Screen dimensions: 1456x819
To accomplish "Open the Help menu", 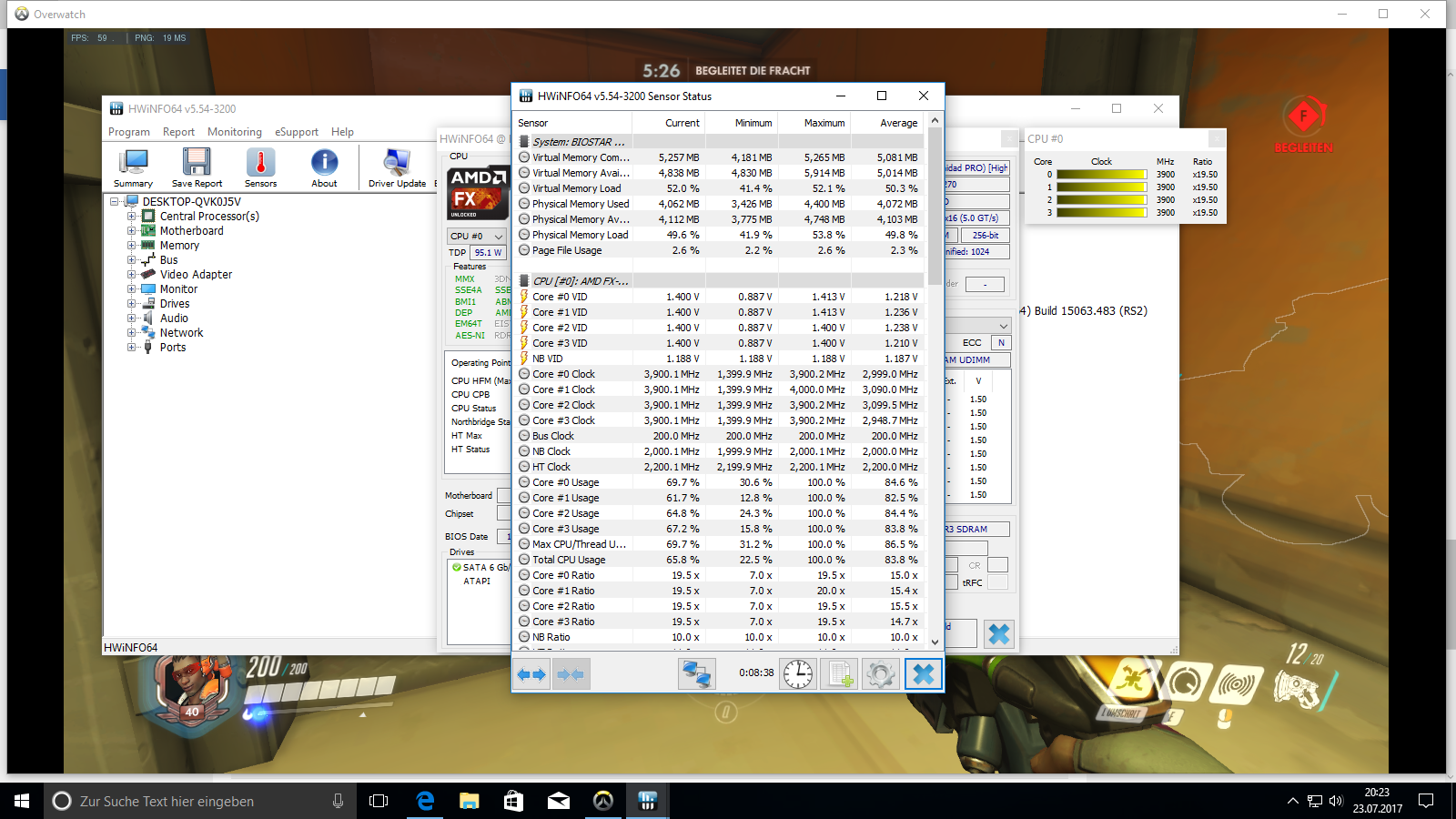I will click(342, 132).
